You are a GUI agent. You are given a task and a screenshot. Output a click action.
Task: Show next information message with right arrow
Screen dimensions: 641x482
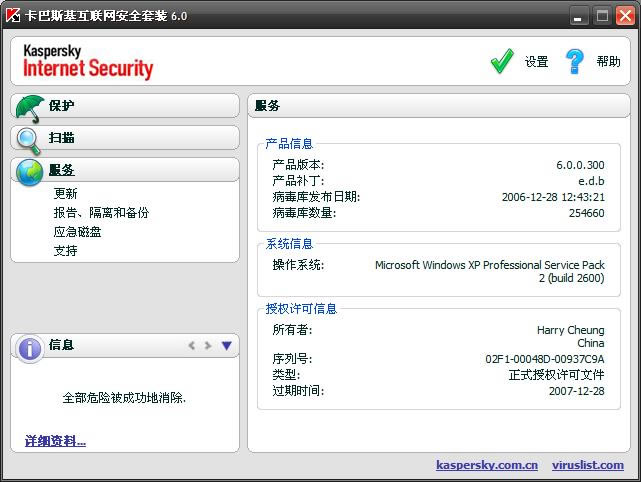(x=208, y=346)
